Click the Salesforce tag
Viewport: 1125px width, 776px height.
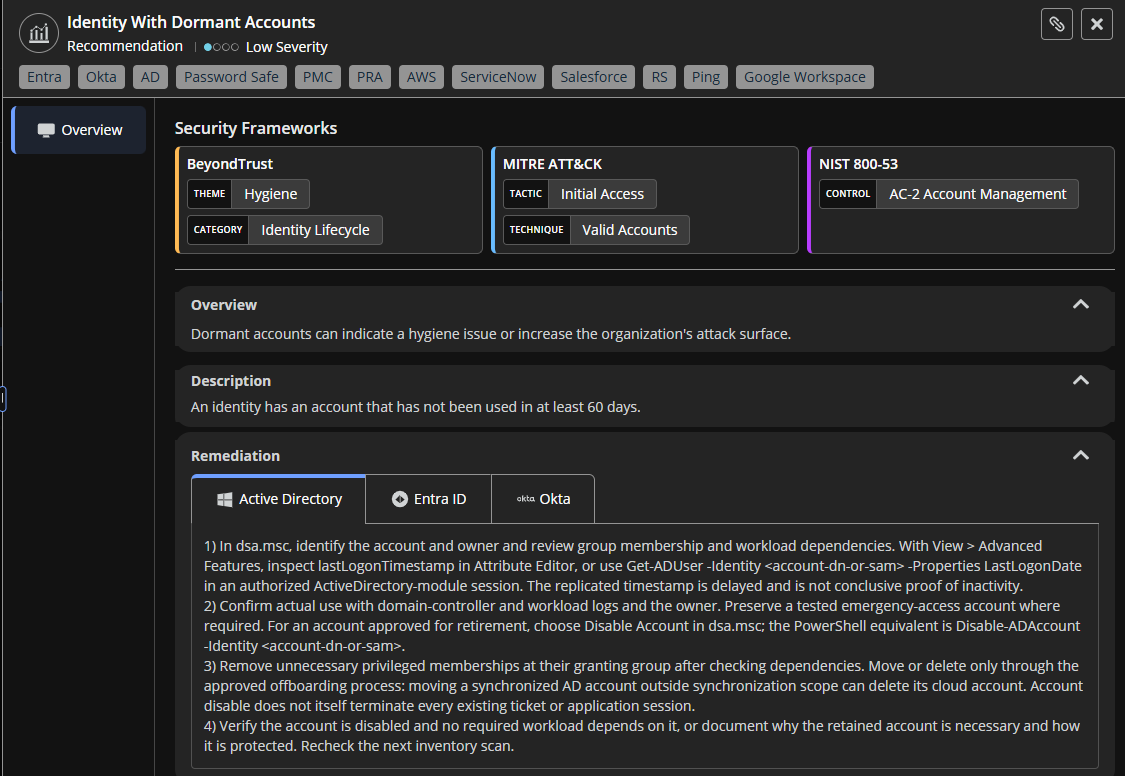pos(593,77)
